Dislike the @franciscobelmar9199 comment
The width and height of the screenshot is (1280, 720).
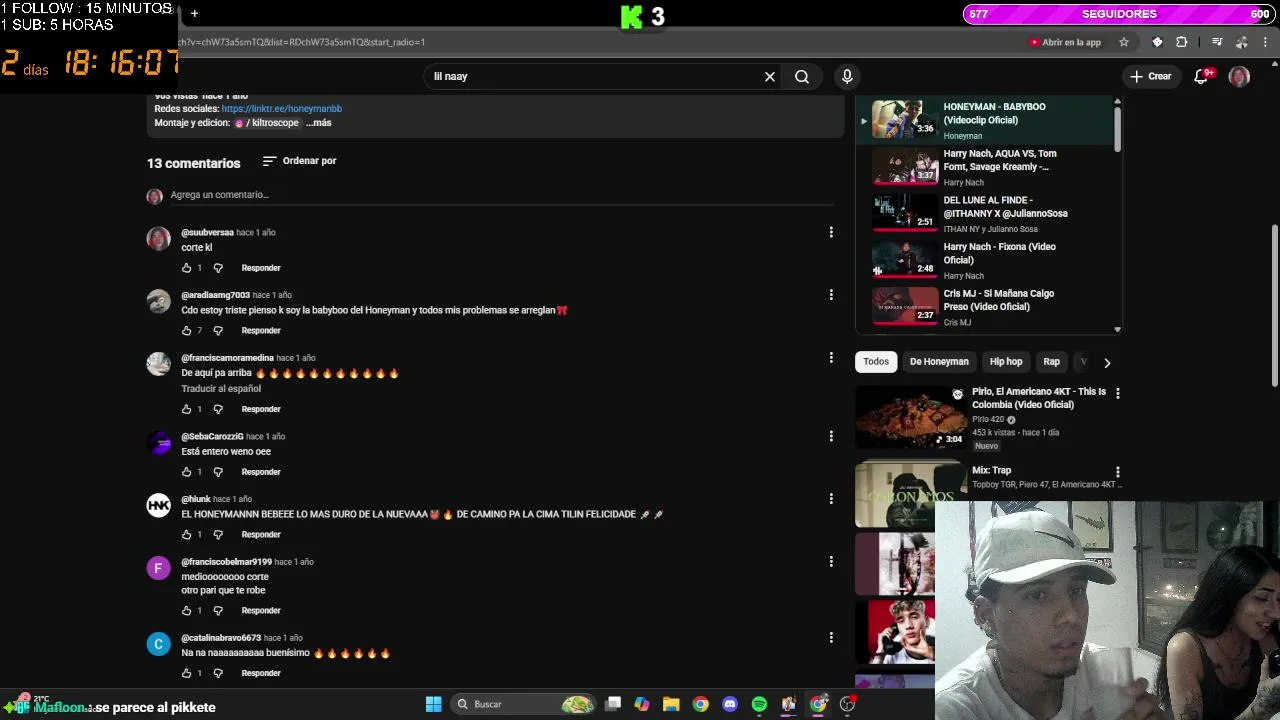click(x=218, y=611)
